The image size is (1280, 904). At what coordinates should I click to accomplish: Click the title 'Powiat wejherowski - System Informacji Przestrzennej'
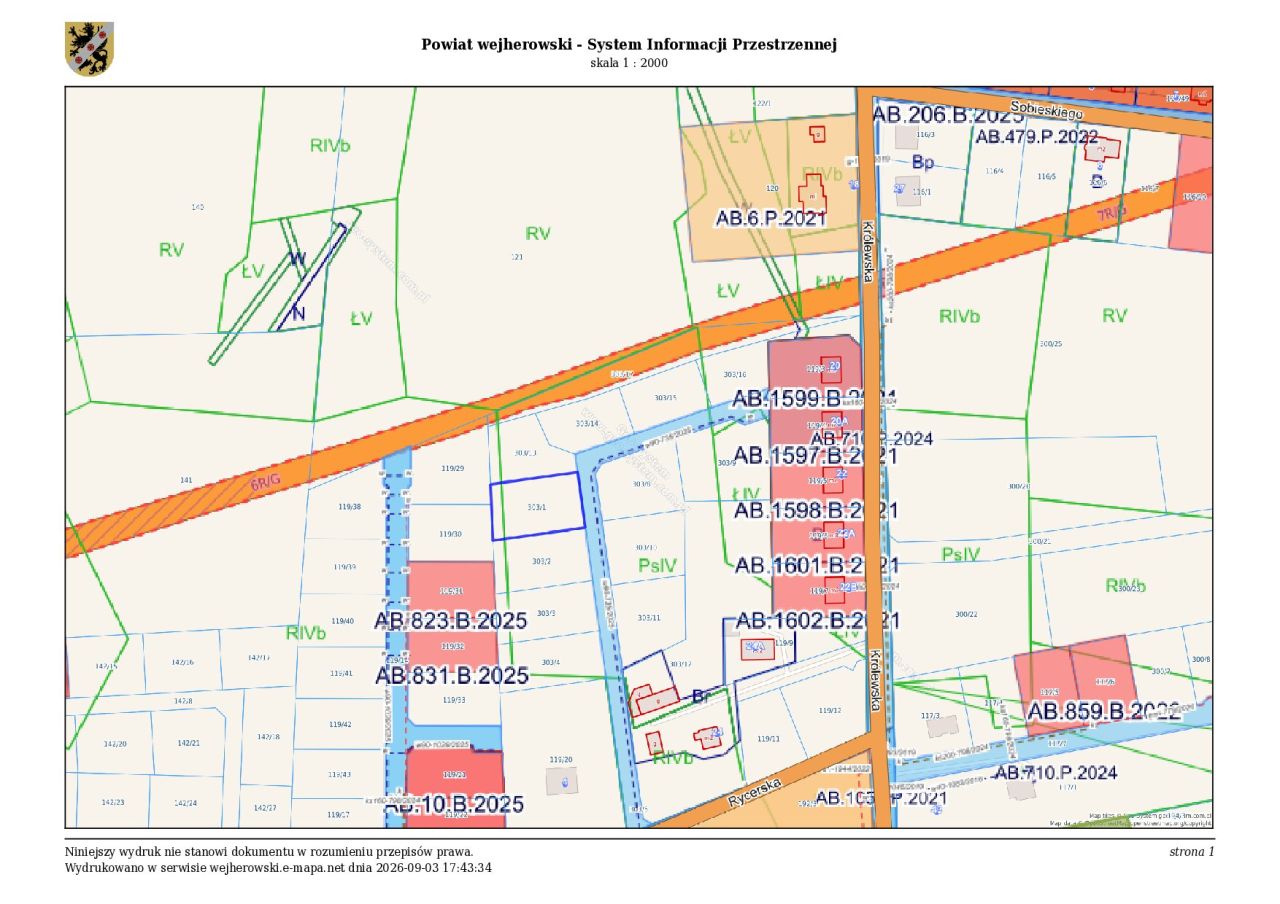coord(629,45)
